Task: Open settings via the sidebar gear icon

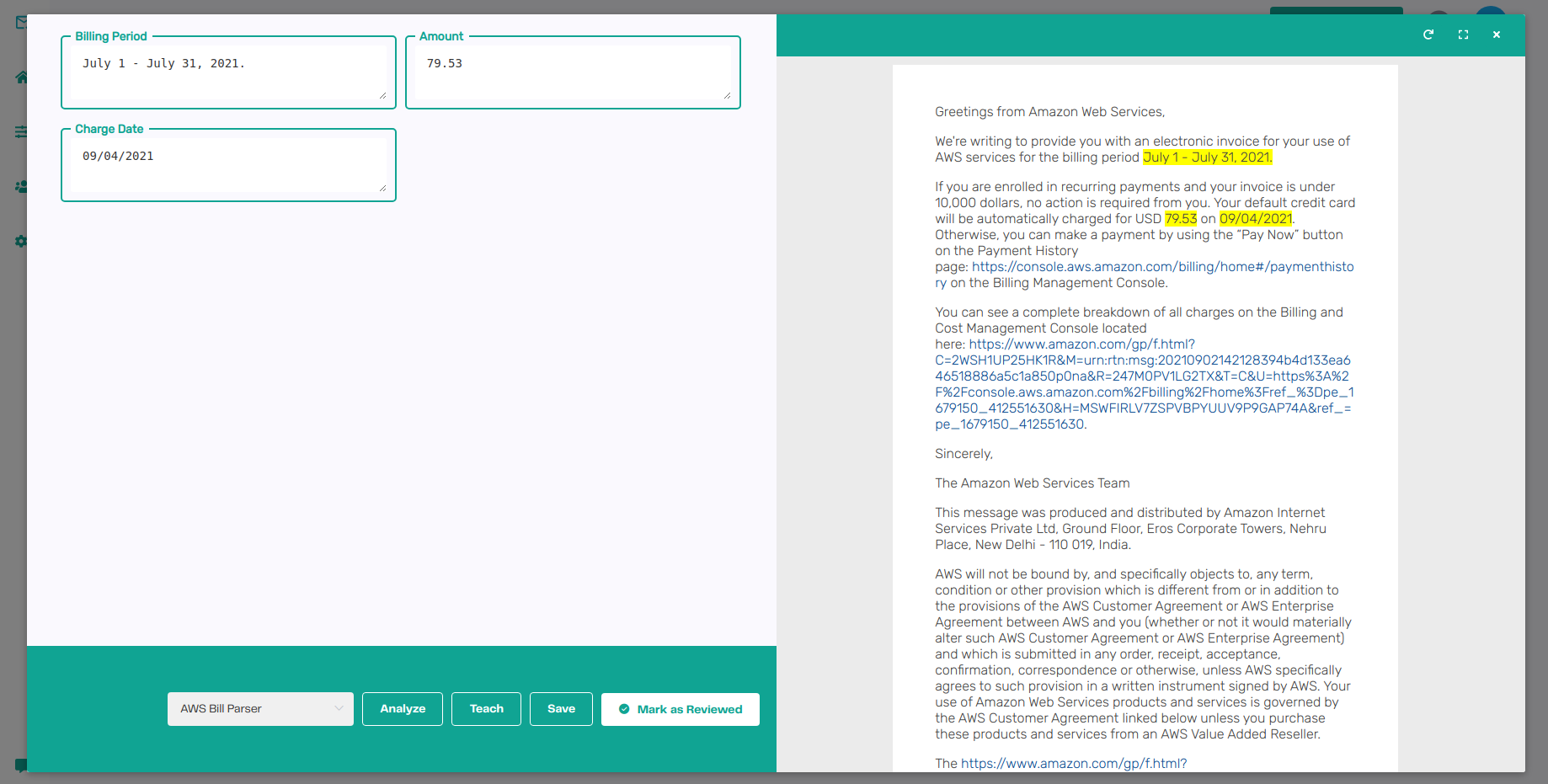Action: pyautogui.click(x=21, y=242)
